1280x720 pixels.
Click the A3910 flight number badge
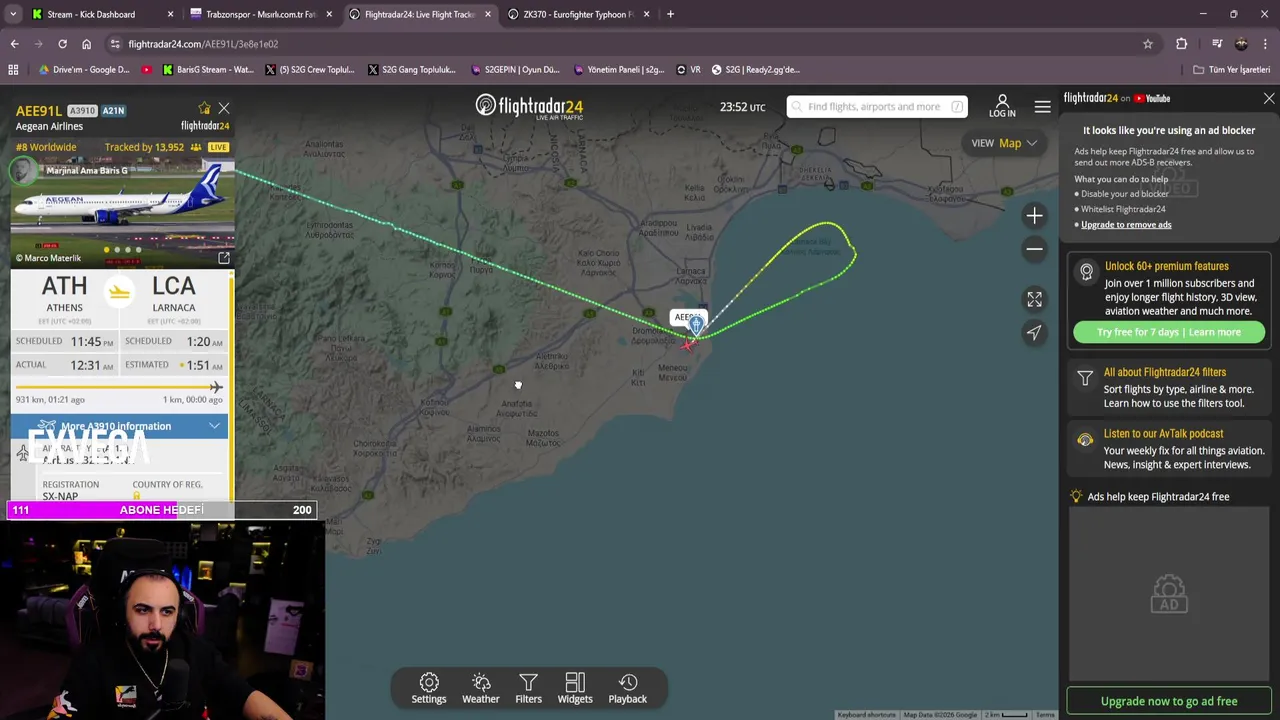tap(82, 111)
